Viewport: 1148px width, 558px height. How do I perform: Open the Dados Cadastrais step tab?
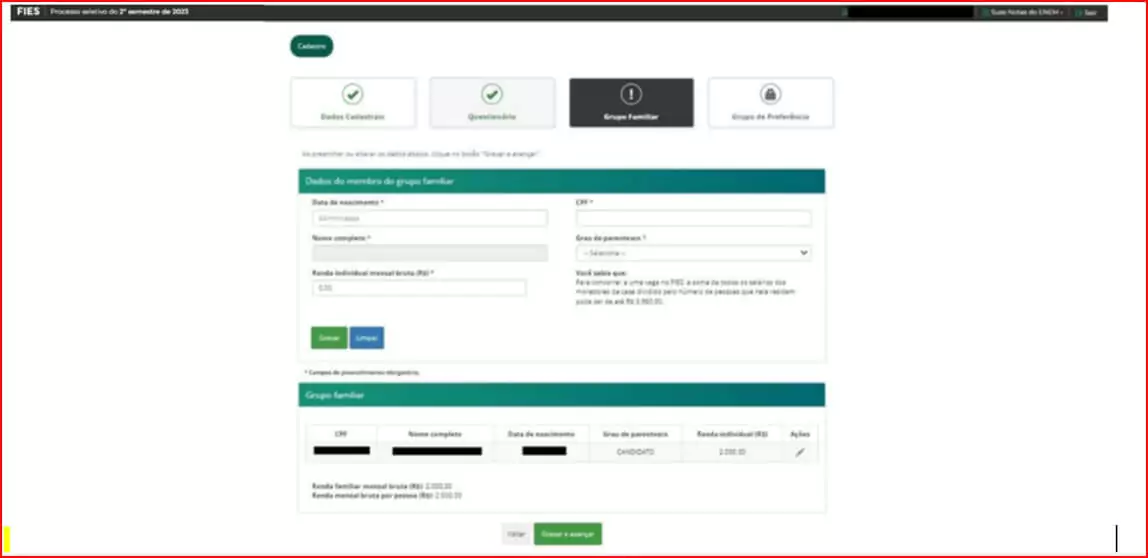353,103
